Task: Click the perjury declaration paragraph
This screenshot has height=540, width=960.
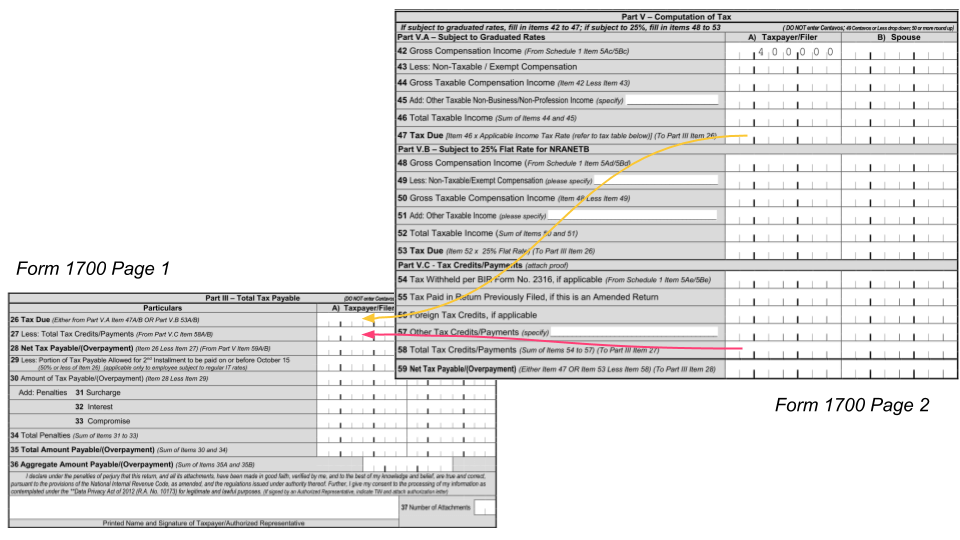Action: (248, 484)
